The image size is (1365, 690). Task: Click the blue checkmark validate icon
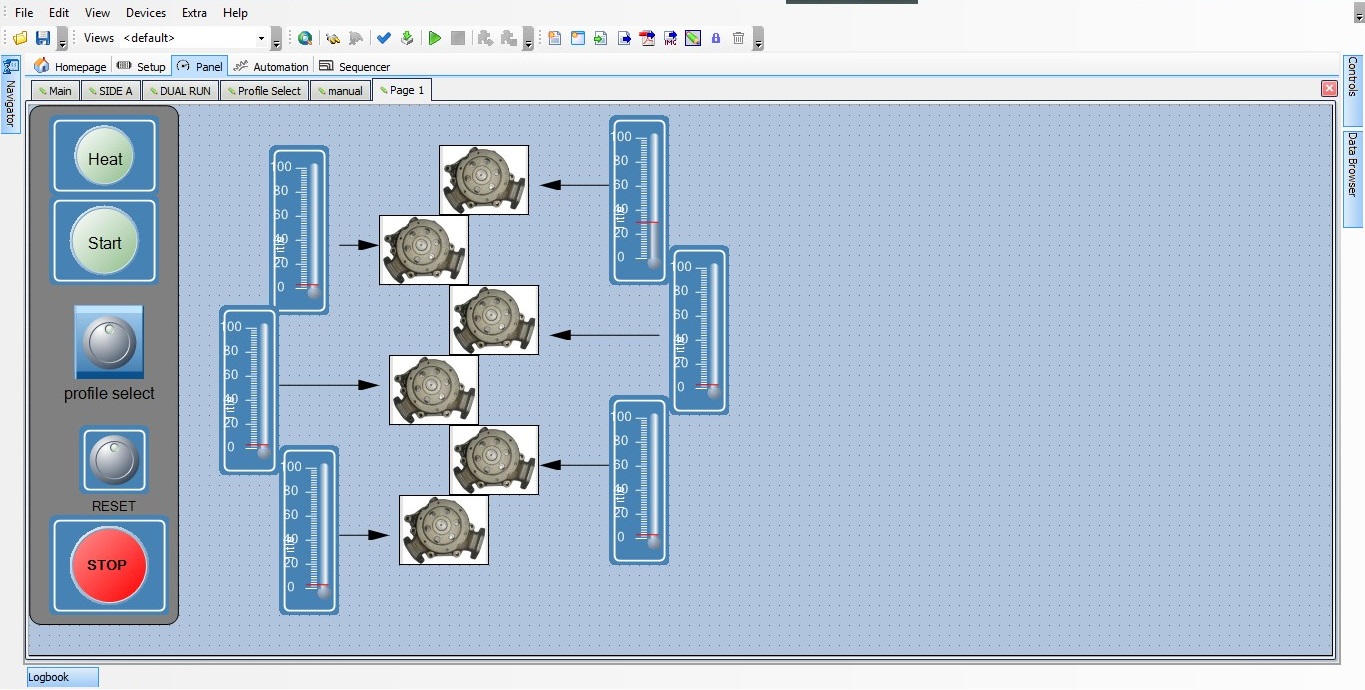tap(383, 38)
